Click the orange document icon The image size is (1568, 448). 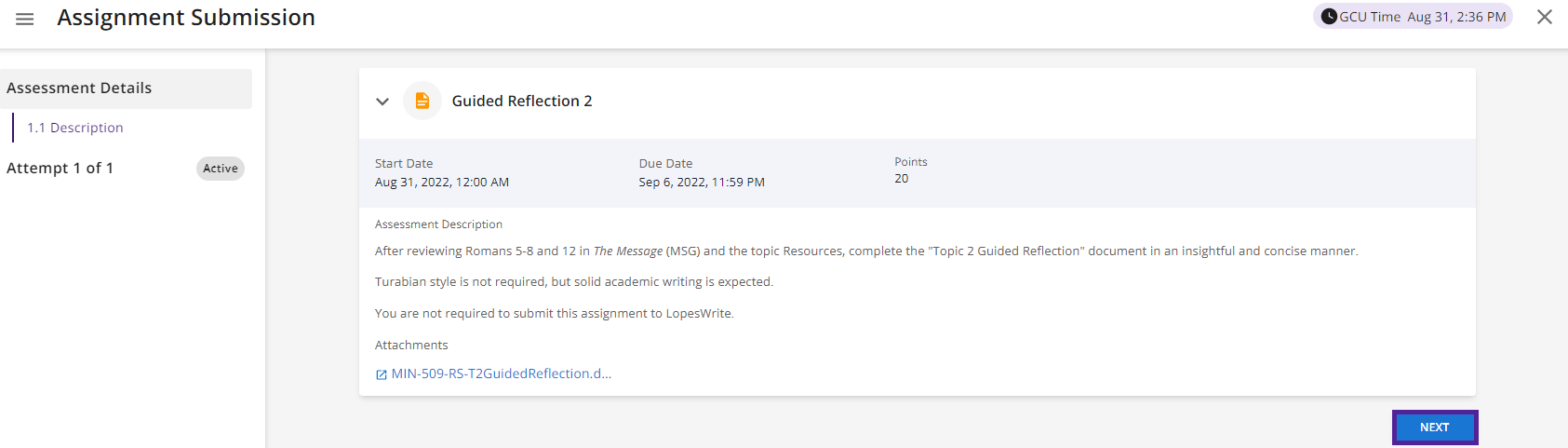(x=422, y=101)
